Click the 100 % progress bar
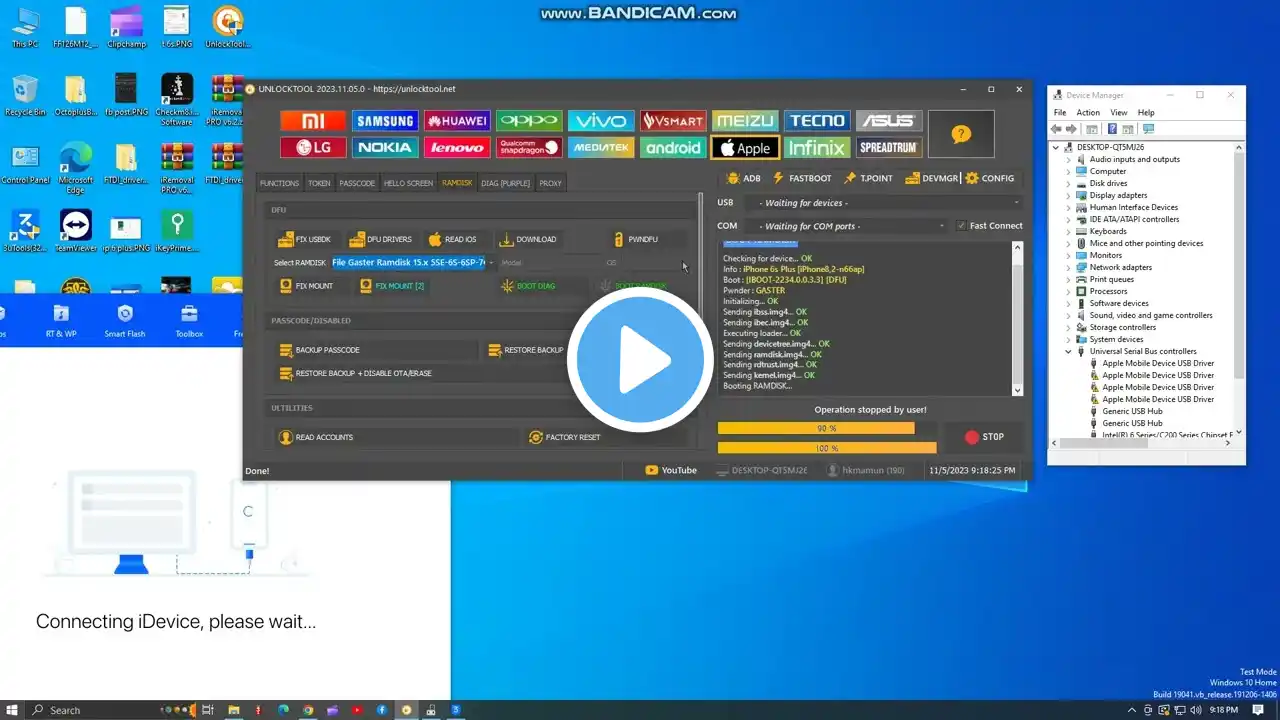 [x=827, y=448]
